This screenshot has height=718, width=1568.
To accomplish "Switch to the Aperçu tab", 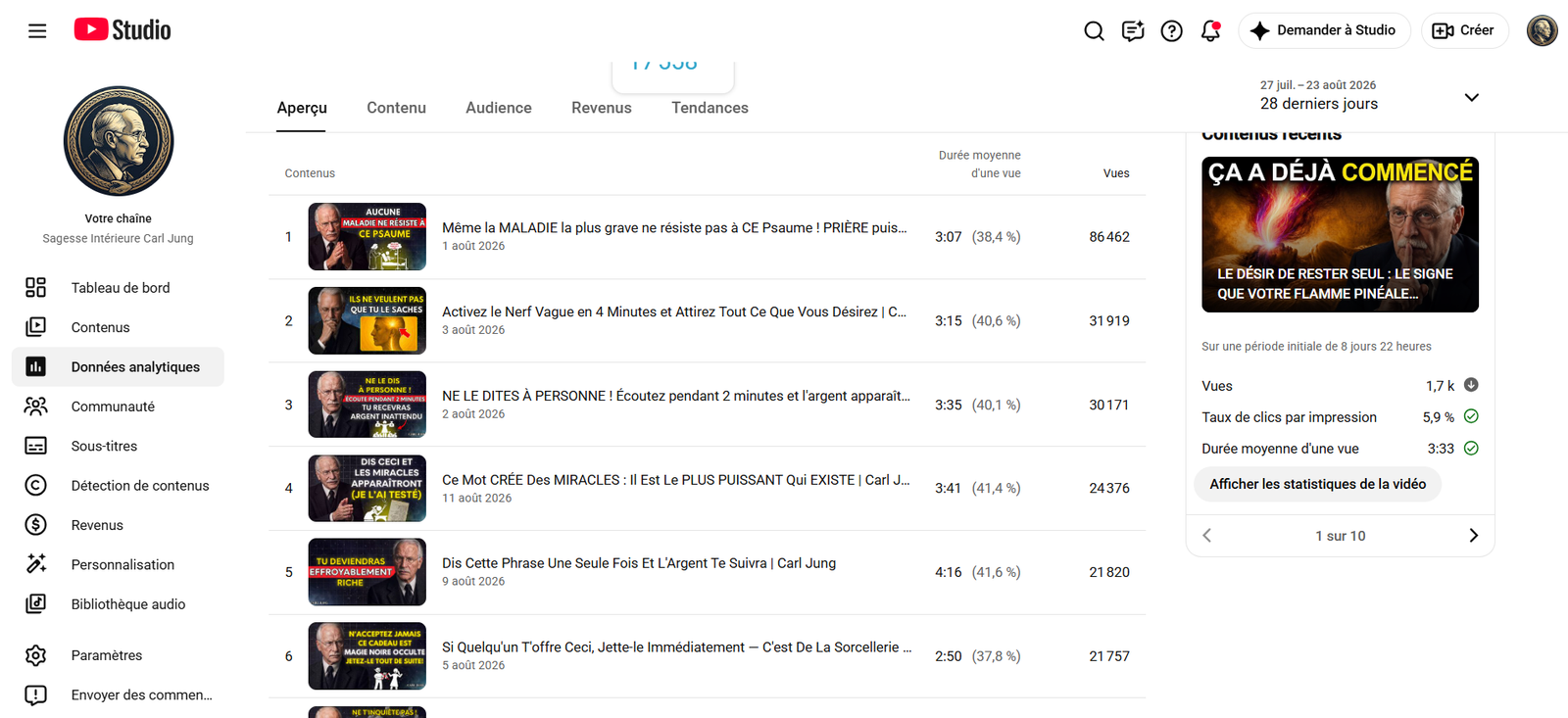I will (302, 108).
